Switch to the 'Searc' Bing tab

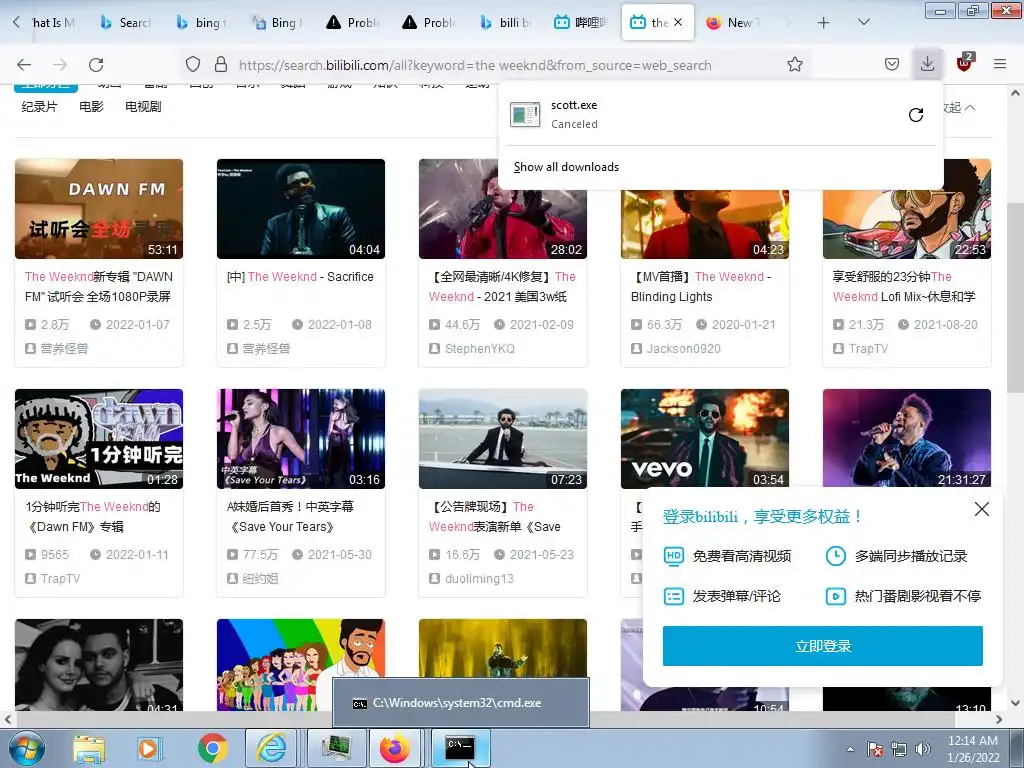[125, 23]
